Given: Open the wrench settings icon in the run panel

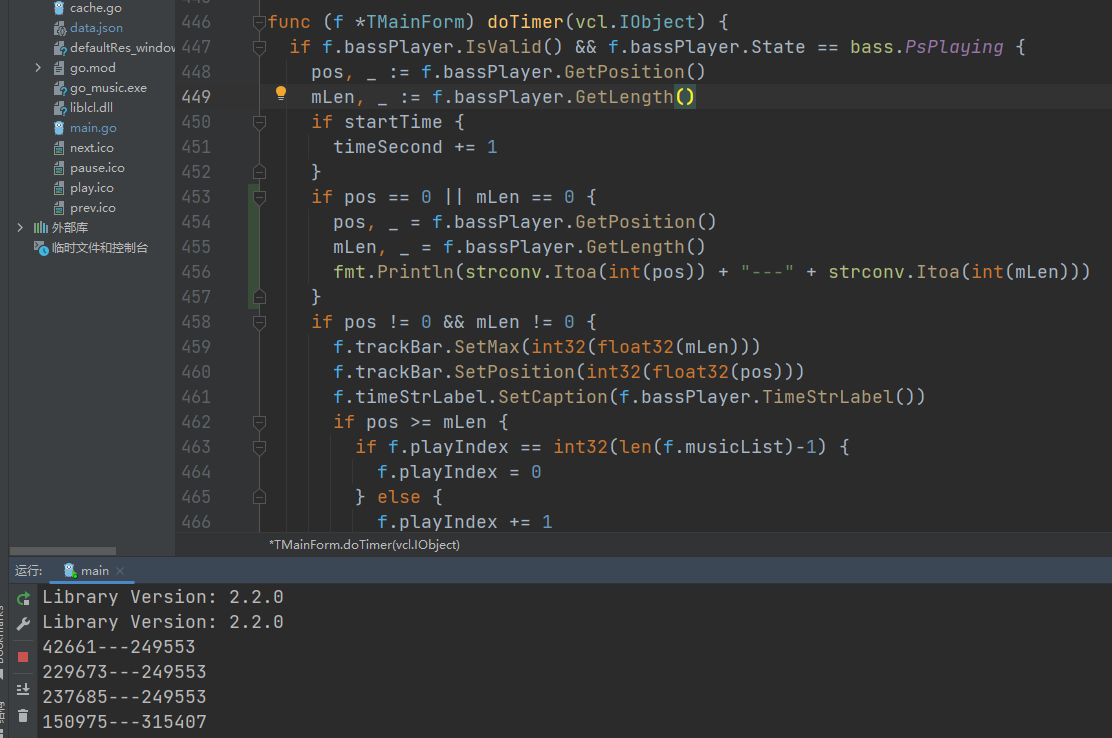Looking at the screenshot, I should coord(23,623).
